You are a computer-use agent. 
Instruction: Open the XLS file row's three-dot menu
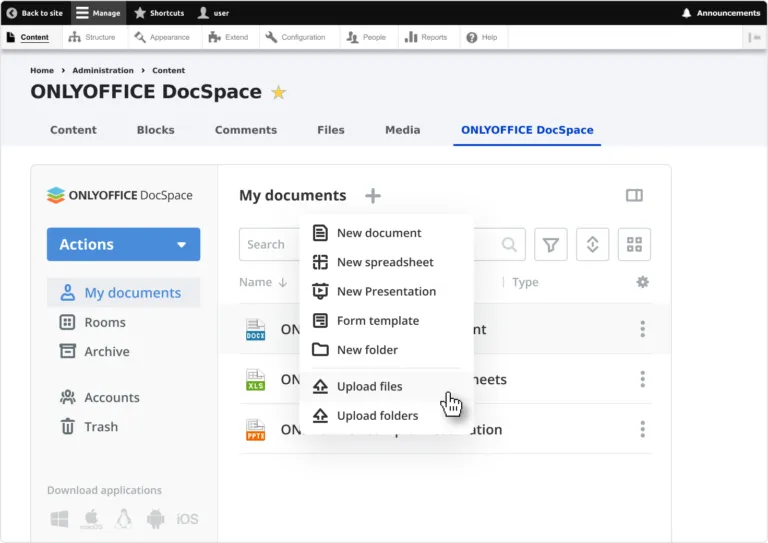pyautogui.click(x=643, y=379)
